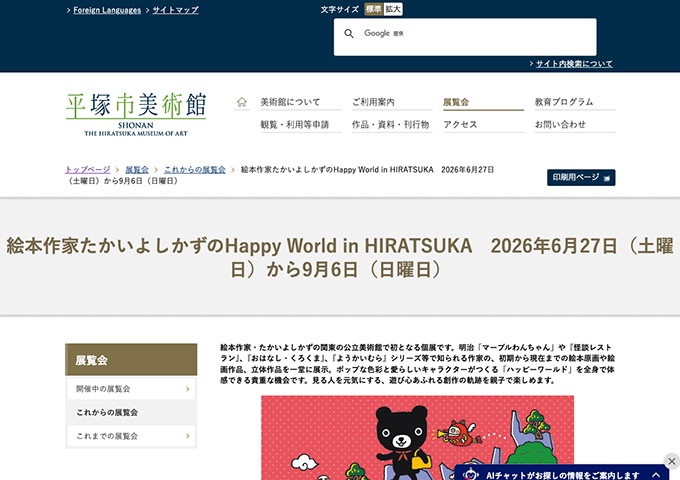This screenshot has width=680, height=480.
Task: Open サイト内検索について link
Action: pyautogui.click(x=574, y=64)
